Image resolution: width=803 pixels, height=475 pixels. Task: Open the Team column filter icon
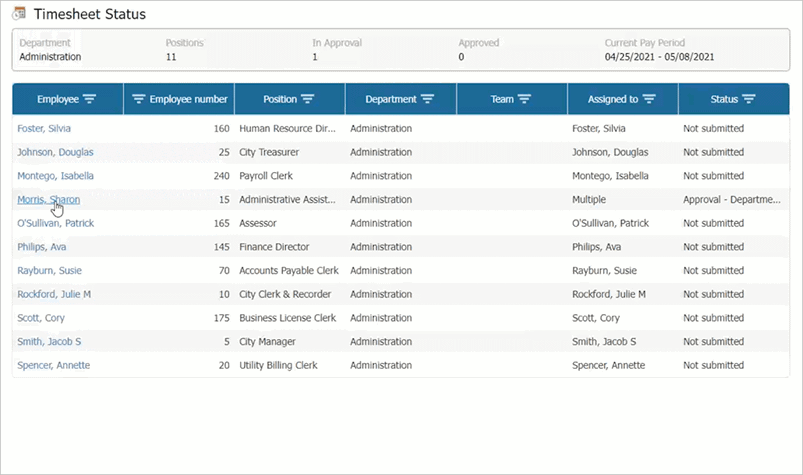pos(524,99)
